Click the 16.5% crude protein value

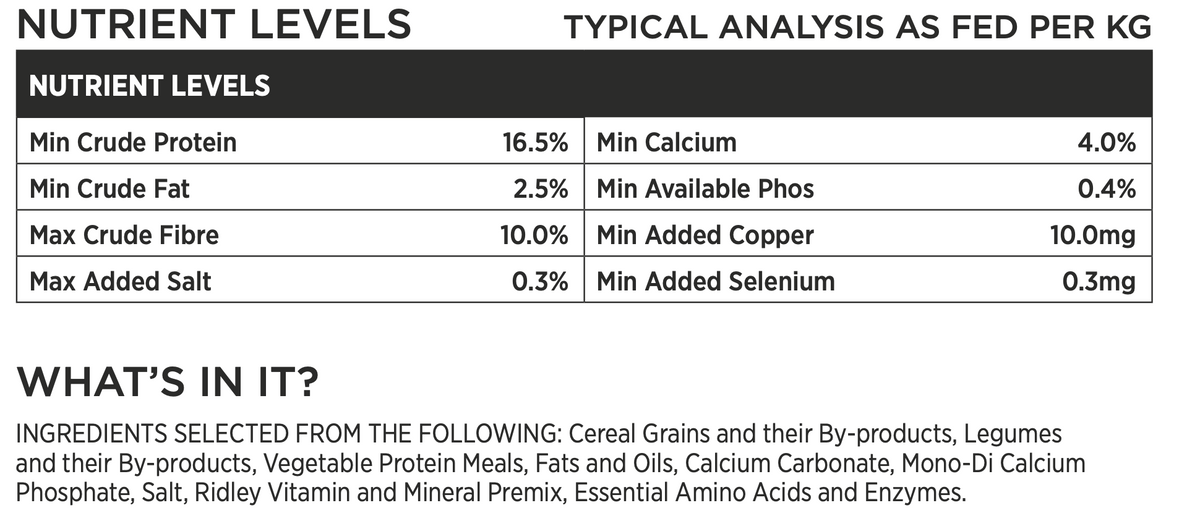point(535,143)
